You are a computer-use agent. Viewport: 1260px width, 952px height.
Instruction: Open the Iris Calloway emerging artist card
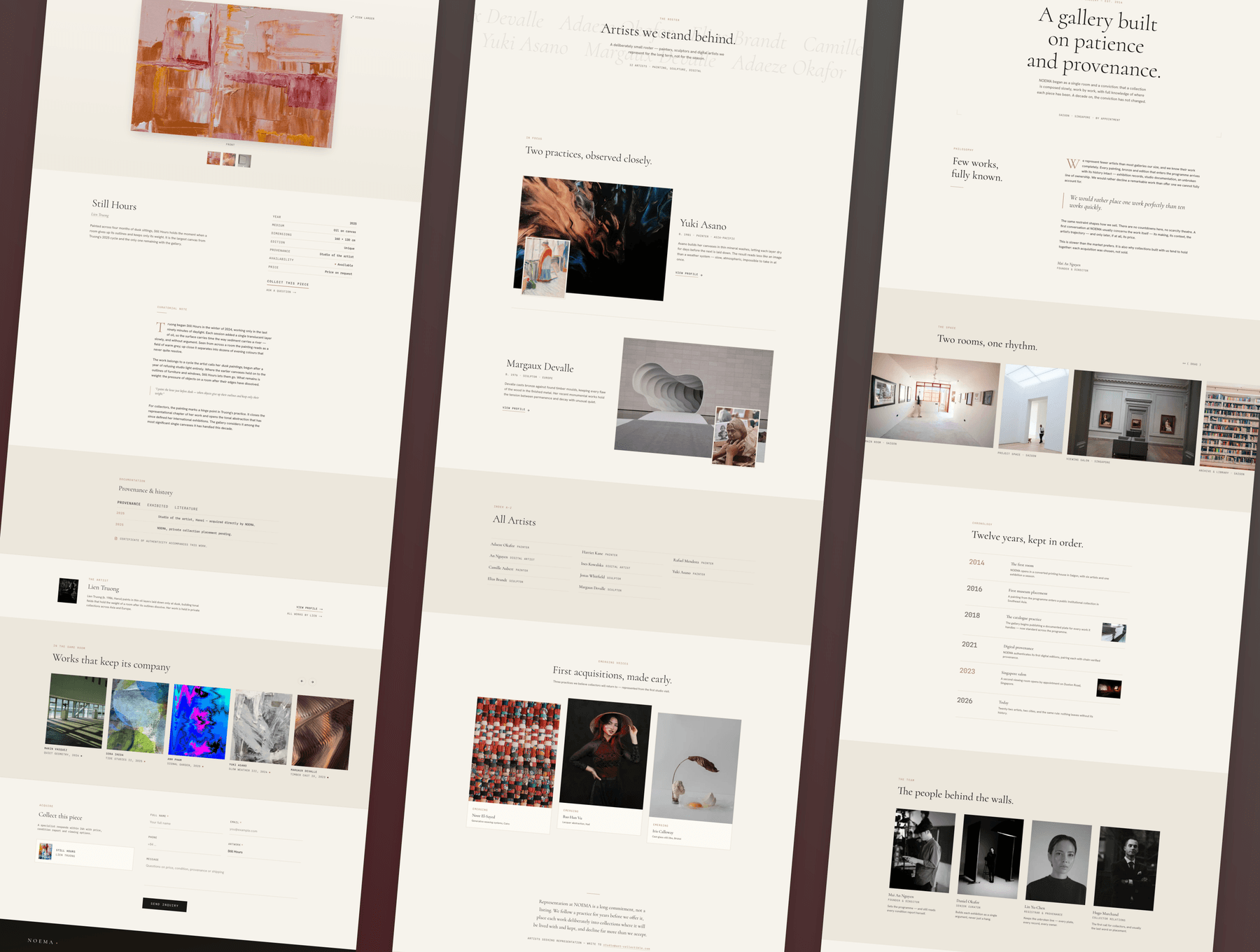[x=695, y=780]
